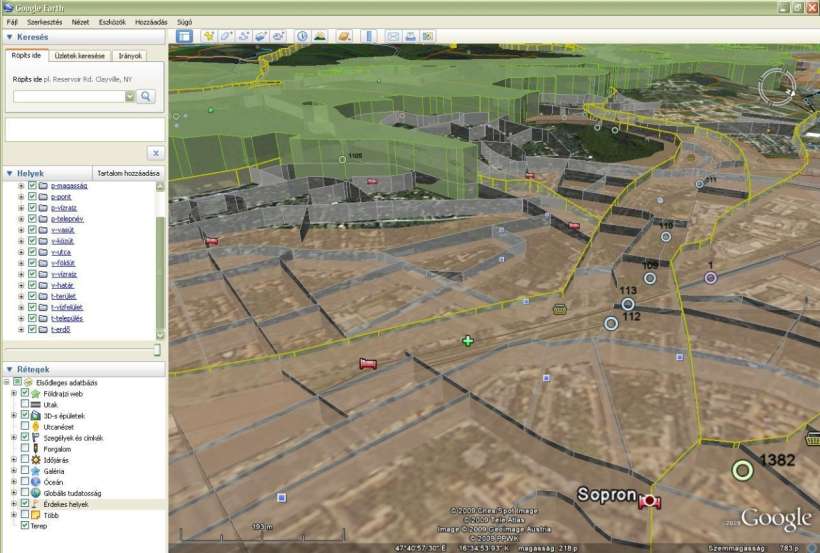This screenshot has height=553, width=820.
Task: Click the Sopron red placemark icon
Action: click(x=649, y=502)
